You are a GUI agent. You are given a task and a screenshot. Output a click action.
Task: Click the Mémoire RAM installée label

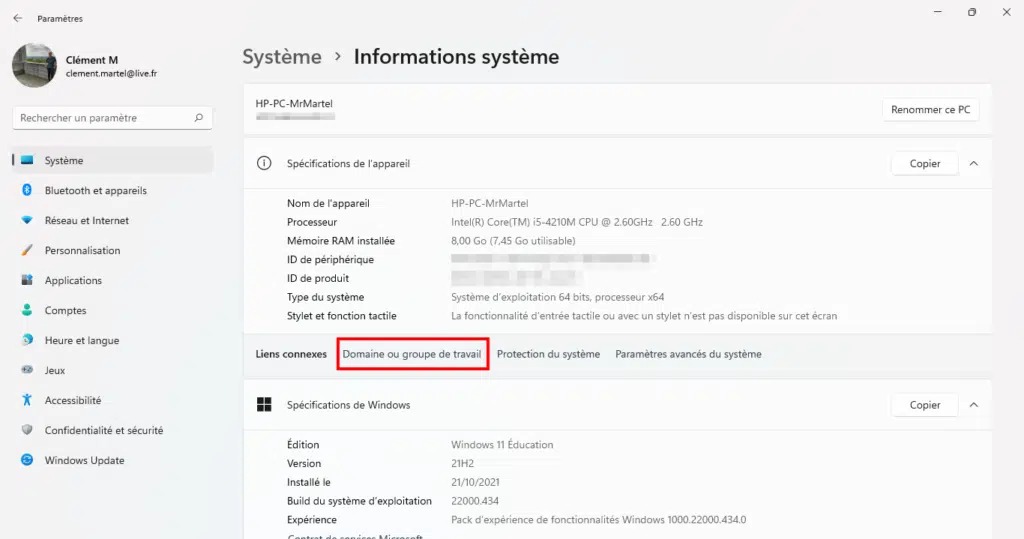[341, 241]
